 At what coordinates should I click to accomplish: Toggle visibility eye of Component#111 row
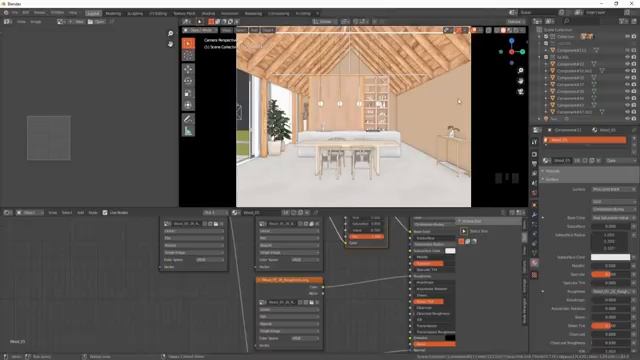point(627,50)
